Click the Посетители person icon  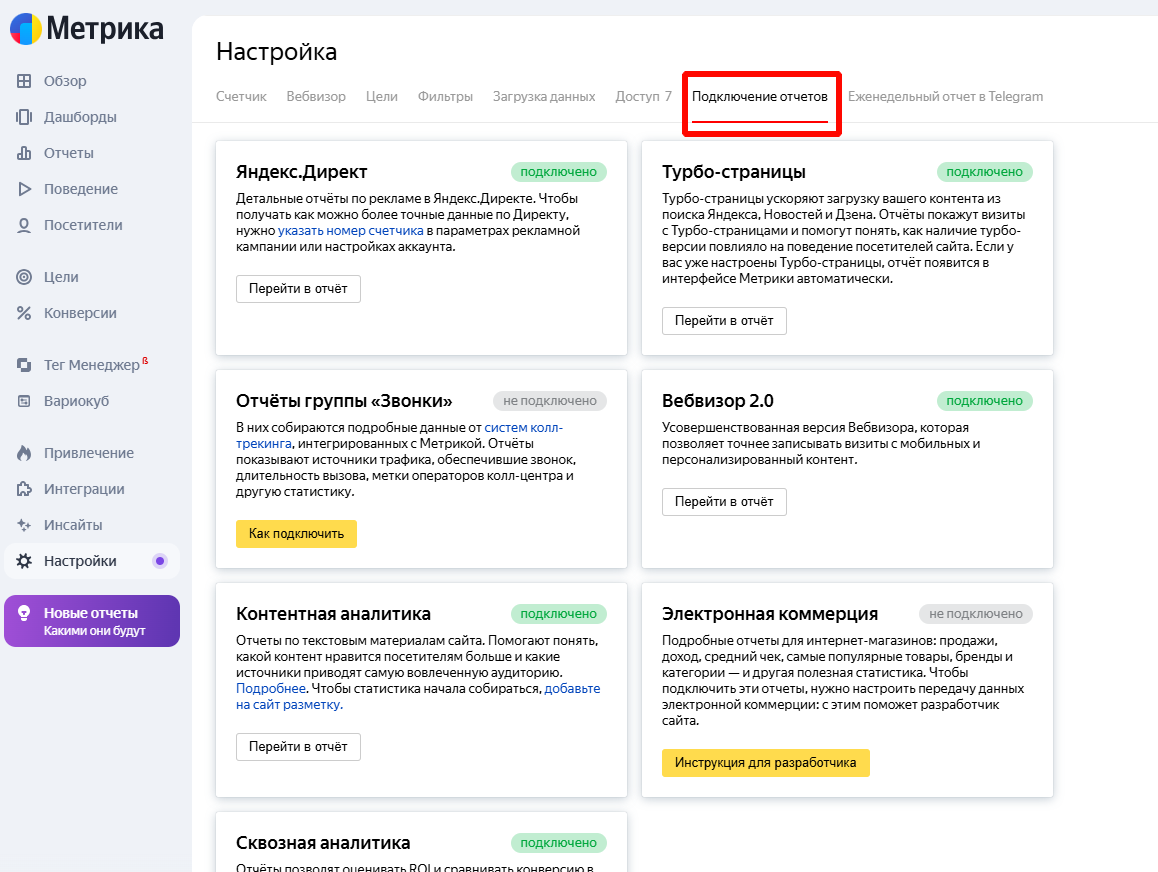point(24,225)
